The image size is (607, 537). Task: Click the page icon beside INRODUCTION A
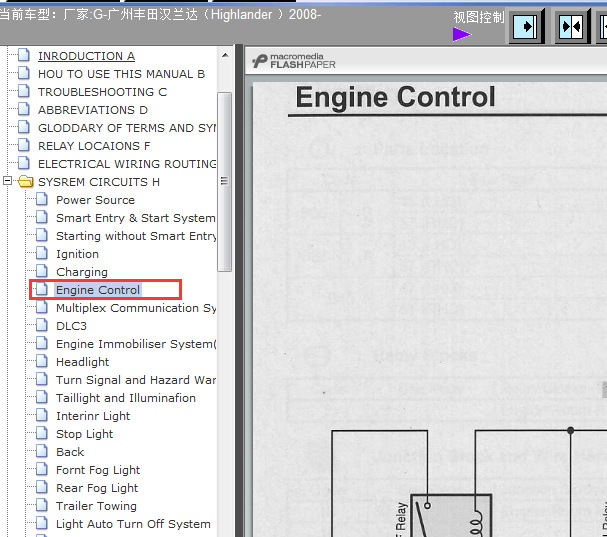click(x=24, y=55)
